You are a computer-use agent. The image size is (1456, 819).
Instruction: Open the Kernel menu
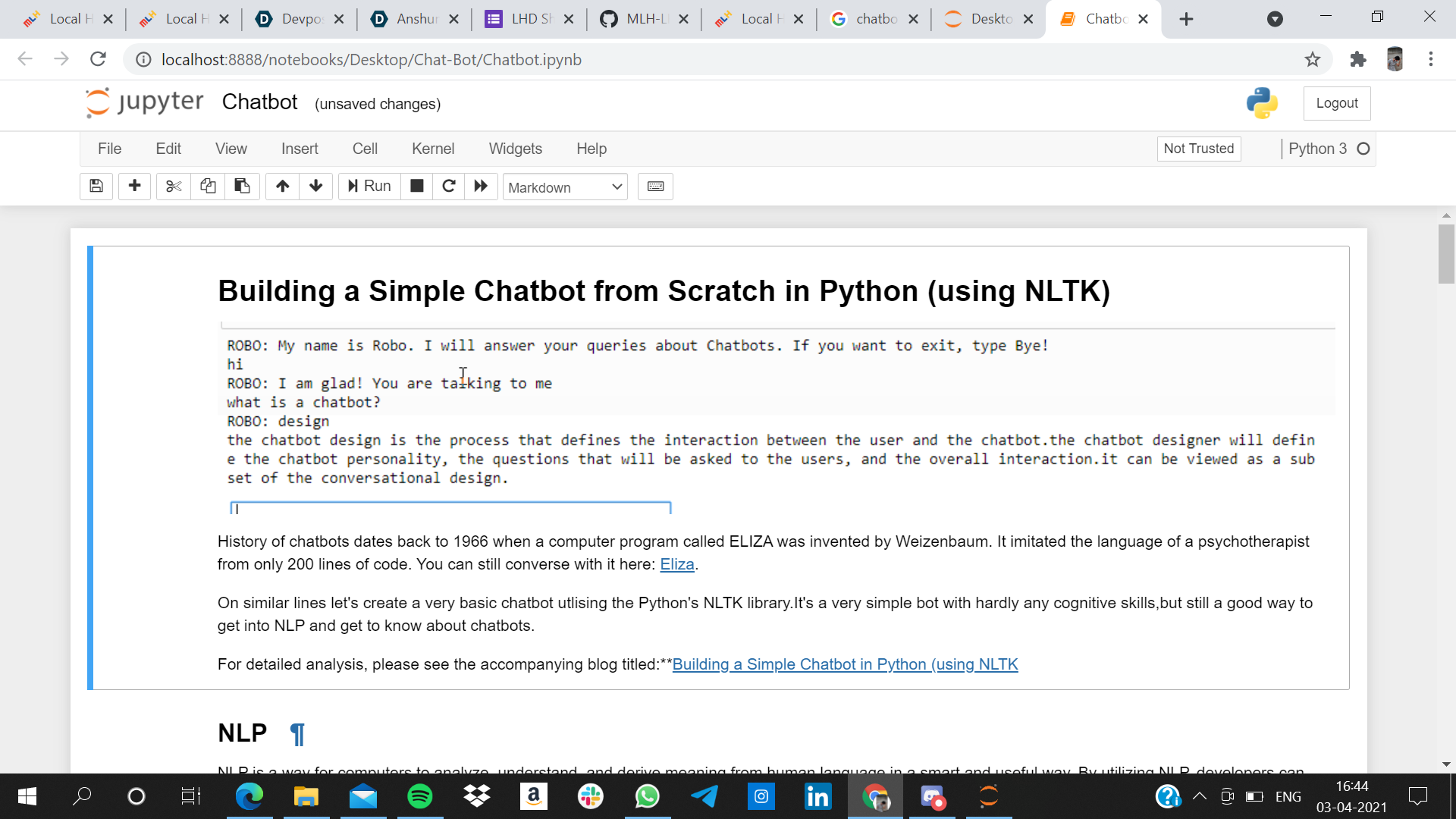pyautogui.click(x=432, y=149)
